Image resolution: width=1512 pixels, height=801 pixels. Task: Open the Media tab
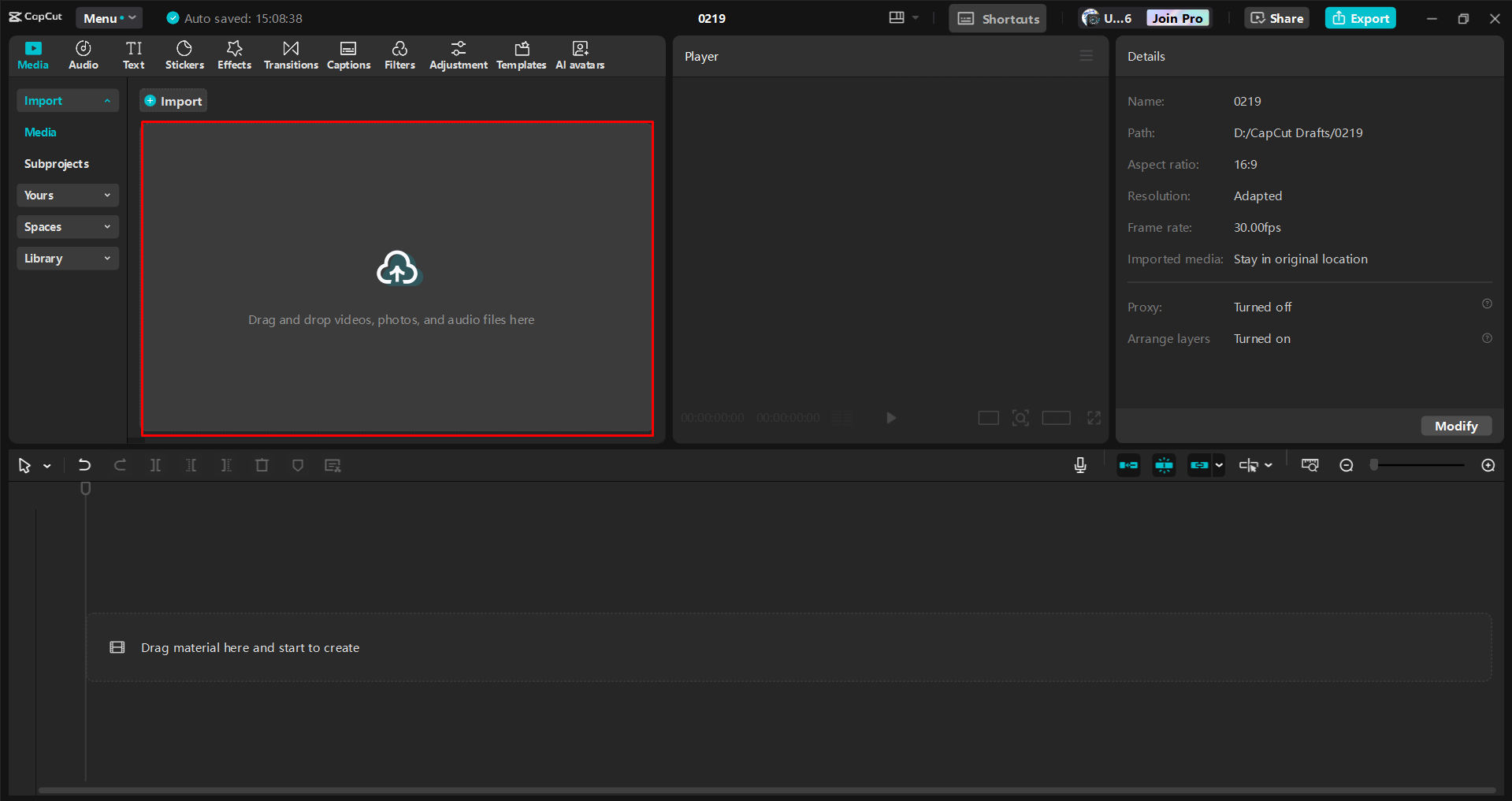click(x=33, y=55)
